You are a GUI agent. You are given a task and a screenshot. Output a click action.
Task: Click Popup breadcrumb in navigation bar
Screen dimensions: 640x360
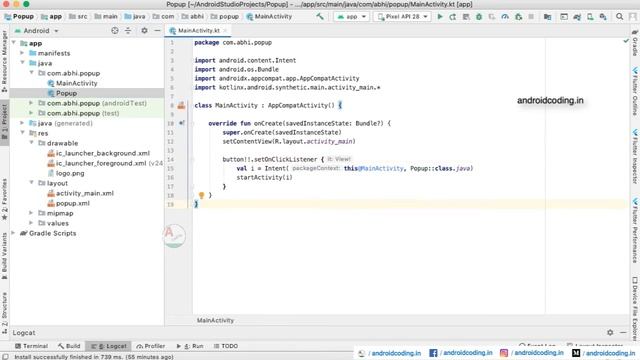pos(19,16)
